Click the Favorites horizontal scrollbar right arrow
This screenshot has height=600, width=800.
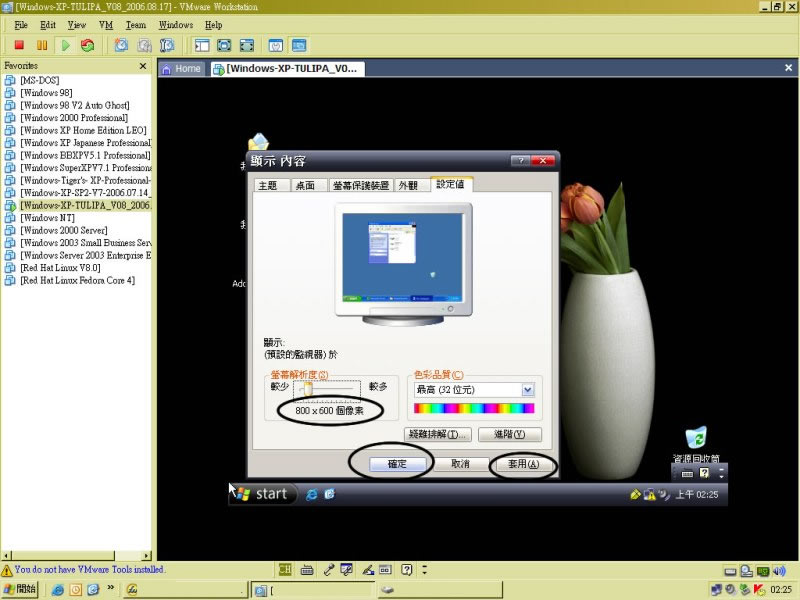pyautogui.click(x=147, y=556)
